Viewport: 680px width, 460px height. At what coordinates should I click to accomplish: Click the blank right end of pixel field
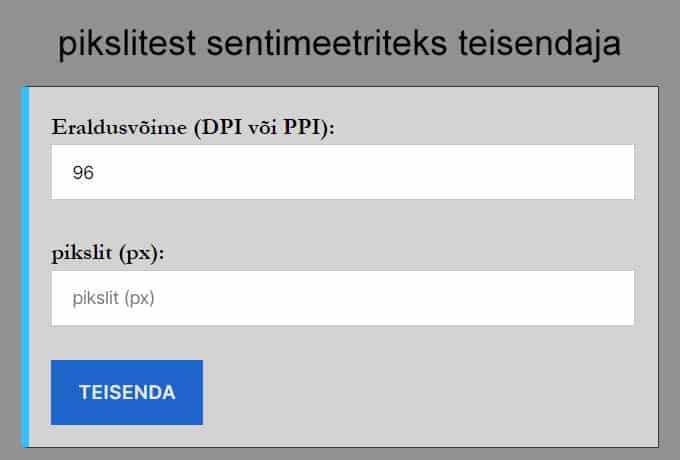click(580, 298)
